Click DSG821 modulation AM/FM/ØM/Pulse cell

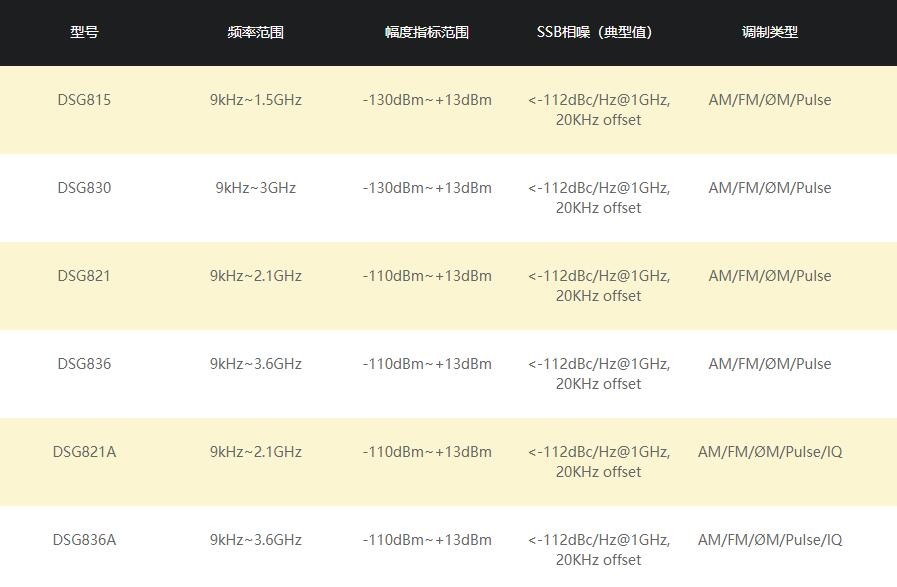point(770,276)
